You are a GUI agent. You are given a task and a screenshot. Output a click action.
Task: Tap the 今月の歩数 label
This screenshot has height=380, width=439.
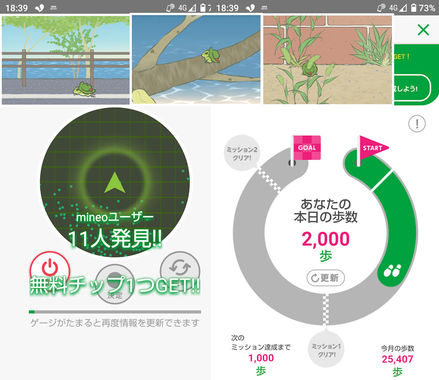(397, 348)
